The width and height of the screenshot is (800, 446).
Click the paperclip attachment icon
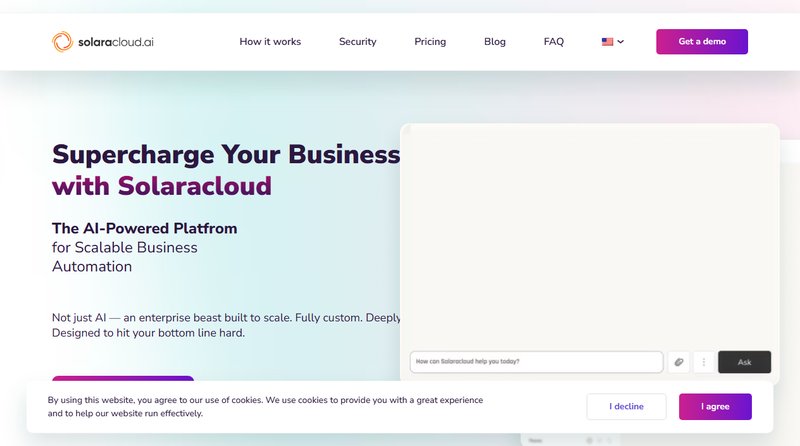[x=678, y=362]
